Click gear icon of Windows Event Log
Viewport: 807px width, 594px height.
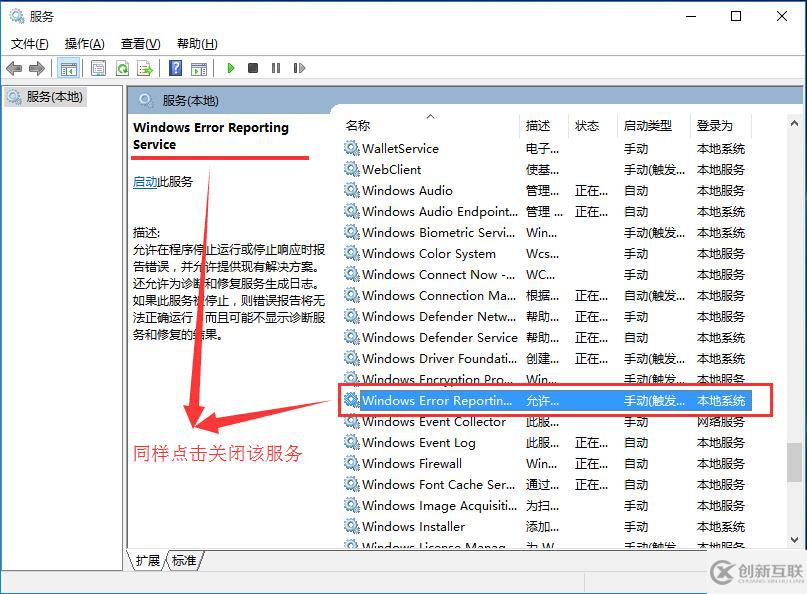click(352, 442)
